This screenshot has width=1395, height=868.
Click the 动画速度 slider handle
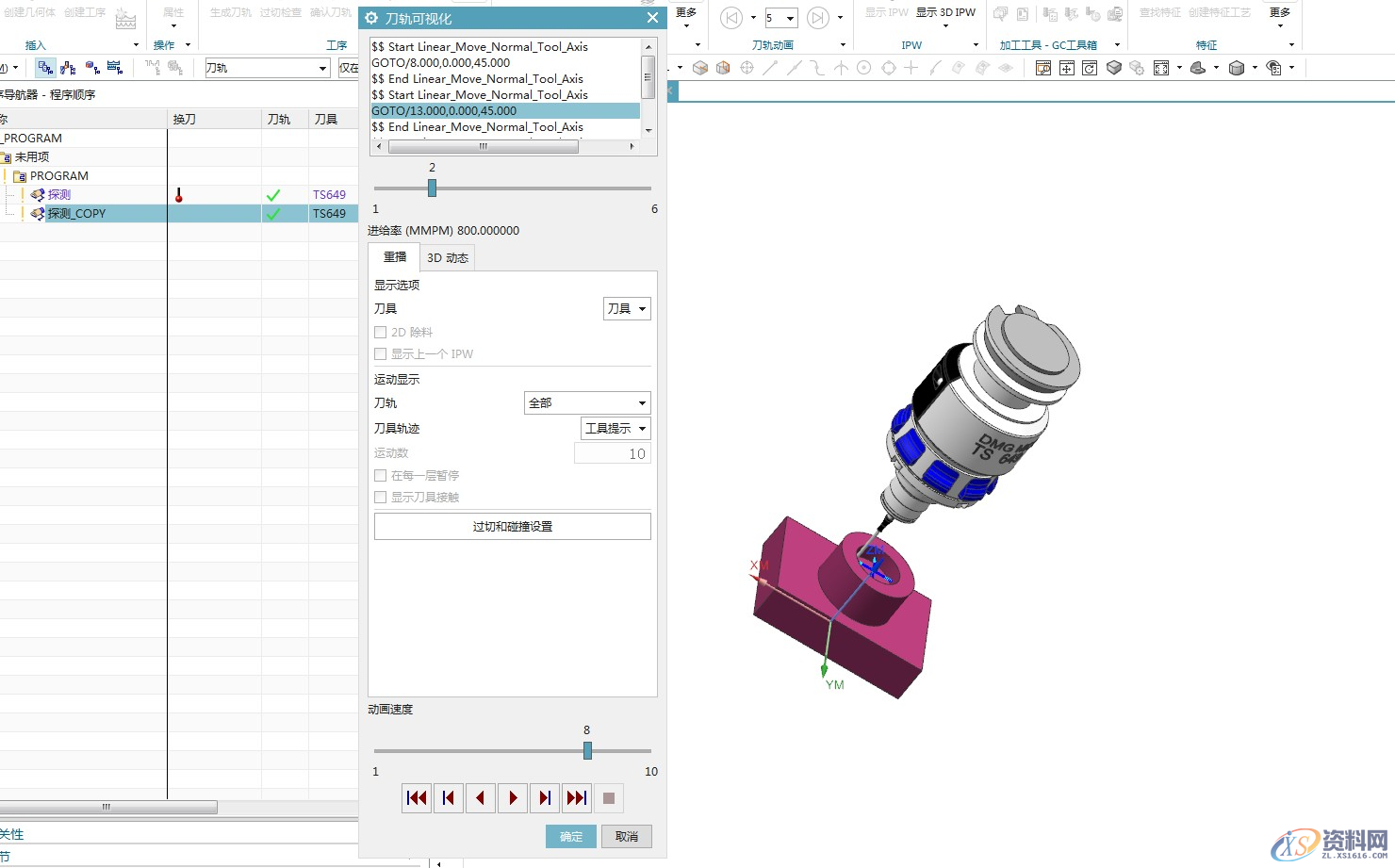pyautogui.click(x=587, y=750)
